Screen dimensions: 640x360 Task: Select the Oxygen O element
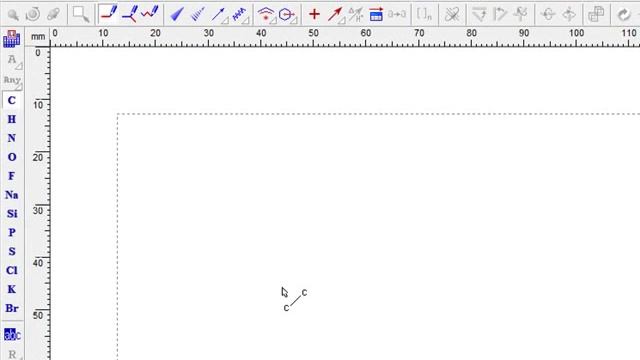click(x=12, y=157)
